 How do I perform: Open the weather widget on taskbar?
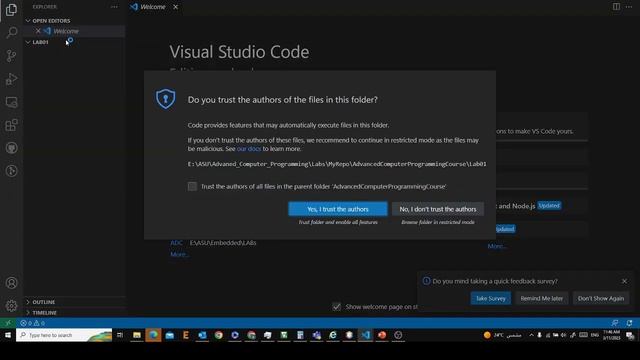coord(502,335)
